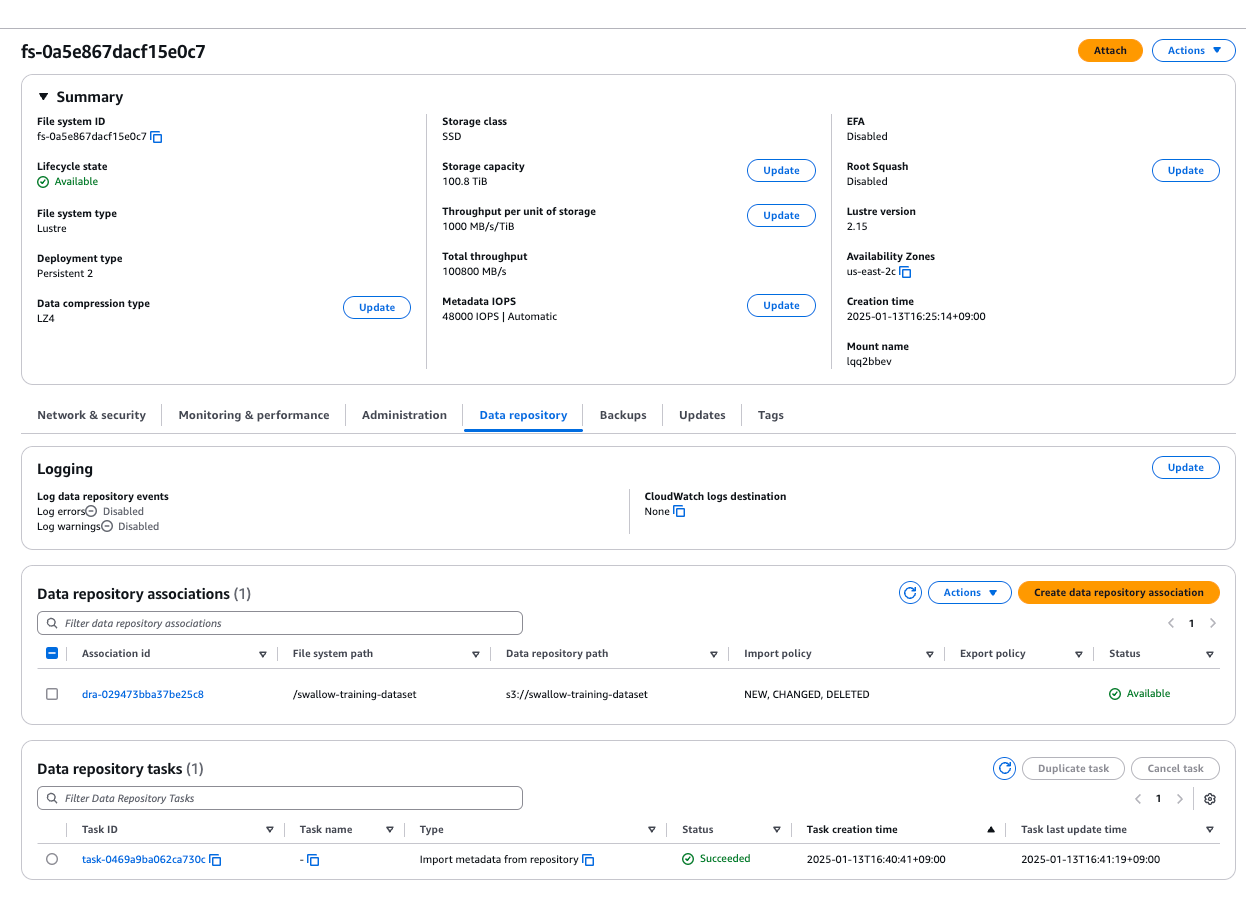Copy the task ID task-0469a9ba062ca730c
Viewport: 1246px width, 902px height.
coord(215,860)
